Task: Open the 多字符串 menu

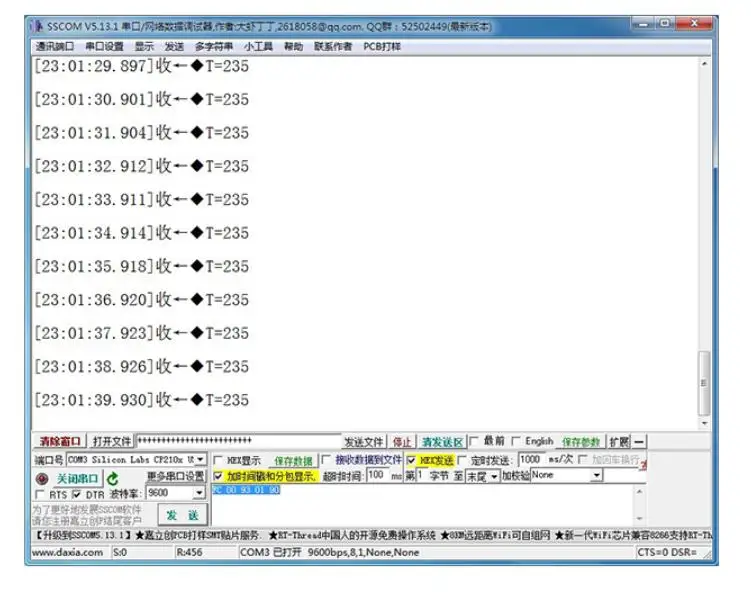Action: [x=214, y=46]
